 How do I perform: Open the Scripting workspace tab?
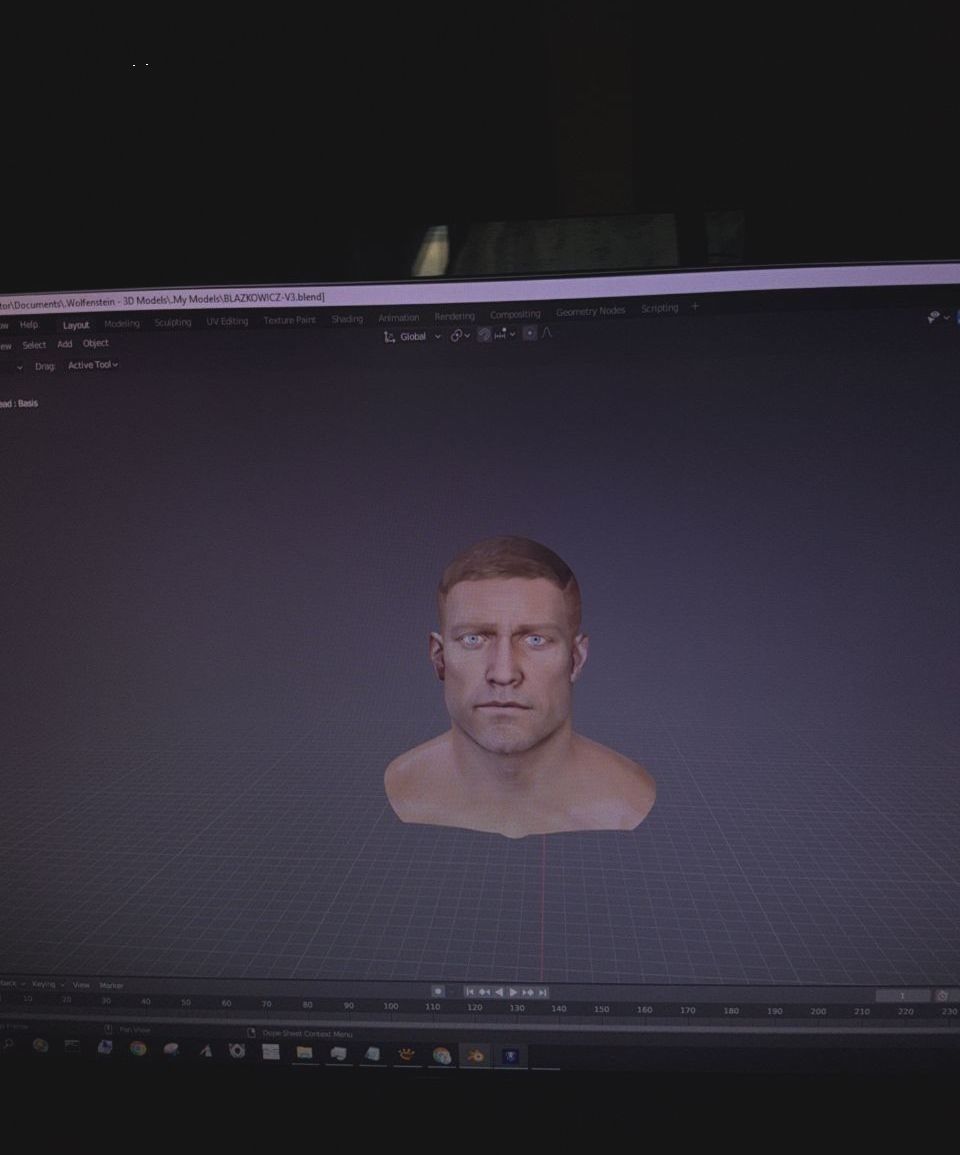[x=659, y=309]
